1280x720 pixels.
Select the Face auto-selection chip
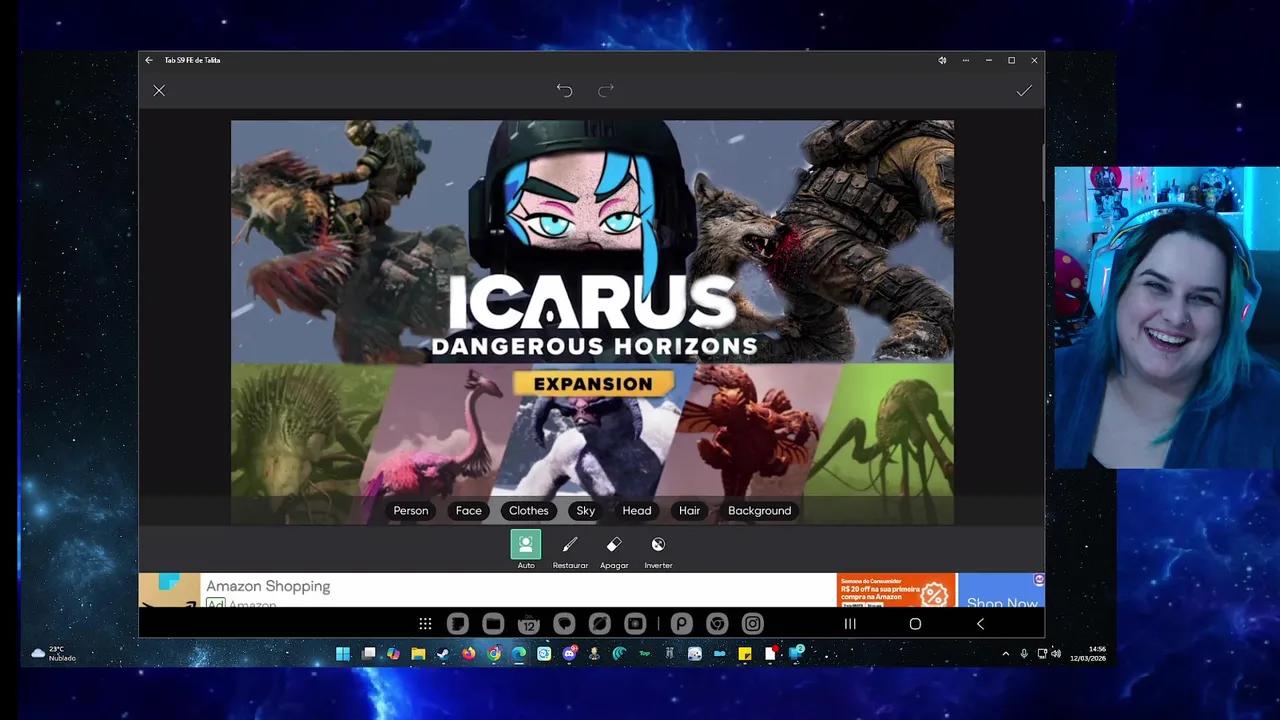click(x=469, y=510)
